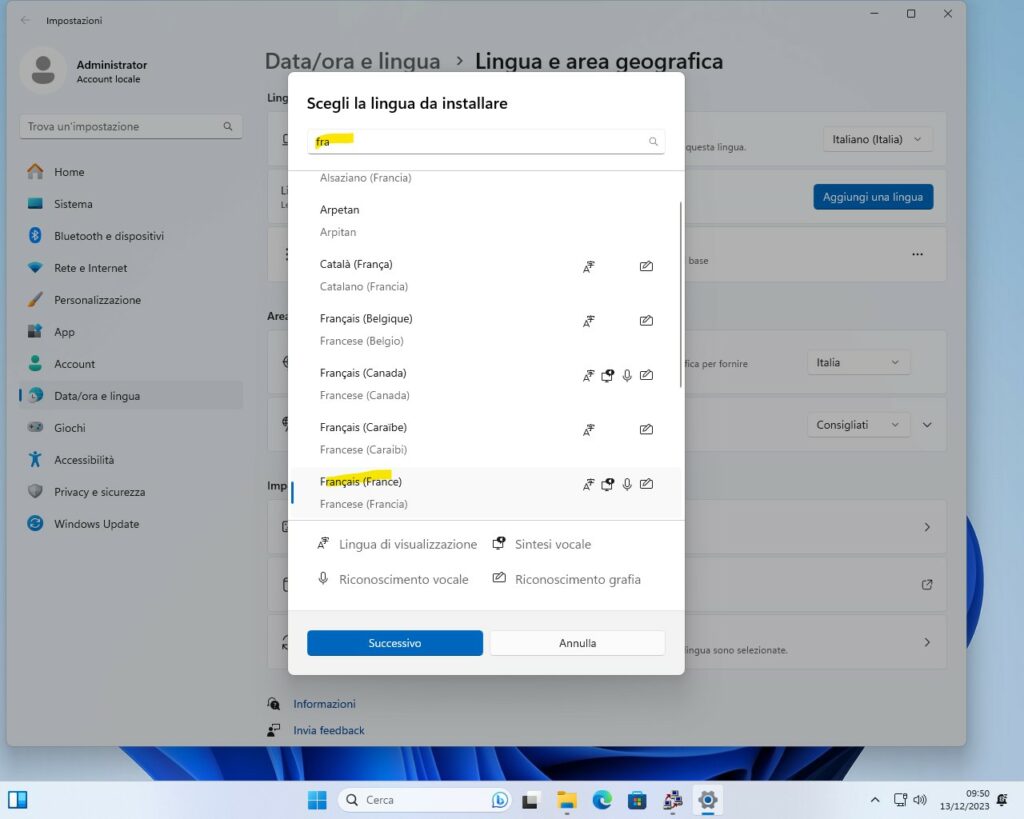Open Personalizzazione in the sidebar
1024x819 pixels.
[97, 300]
